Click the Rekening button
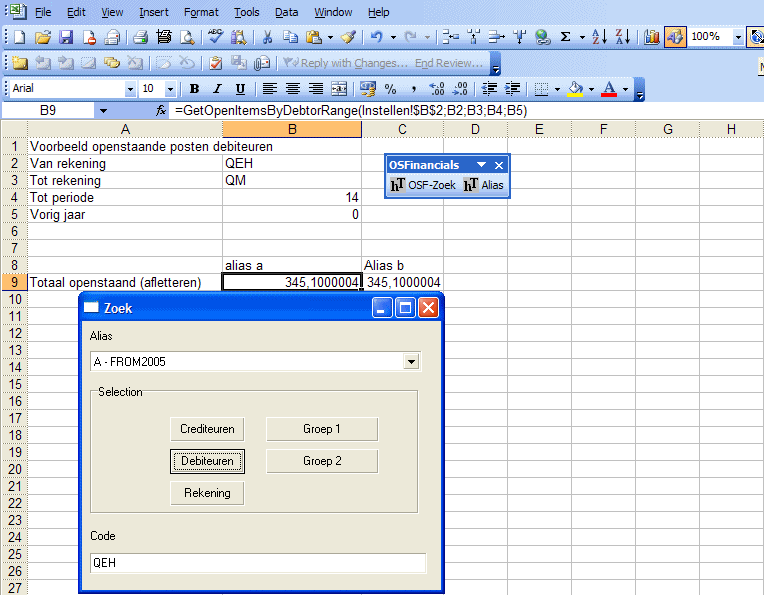The image size is (764, 595). pyautogui.click(x=207, y=493)
